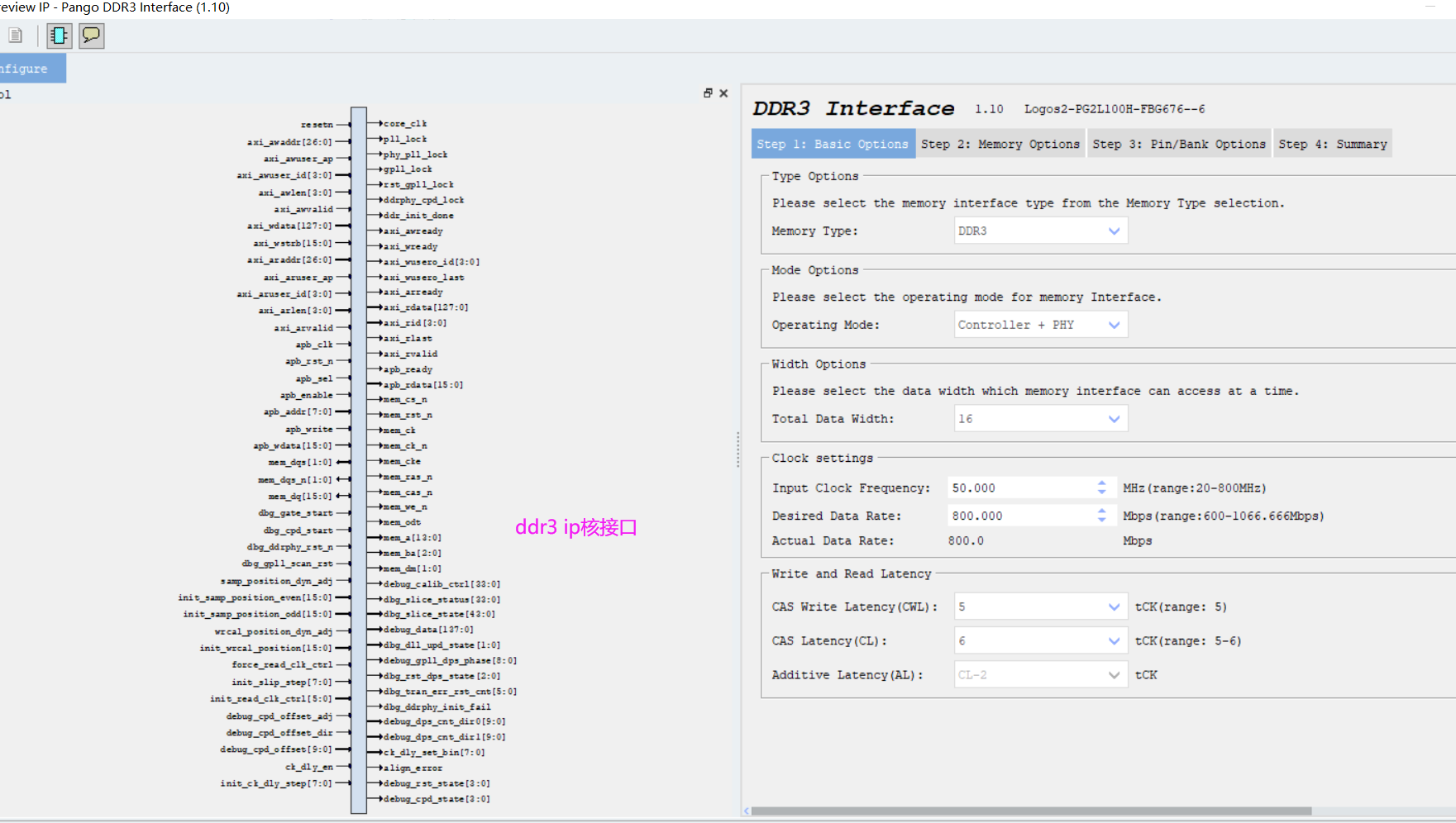Increase Input Clock Frequency with up arrow
The image size is (1456, 823).
click(x=1102, y=483)
